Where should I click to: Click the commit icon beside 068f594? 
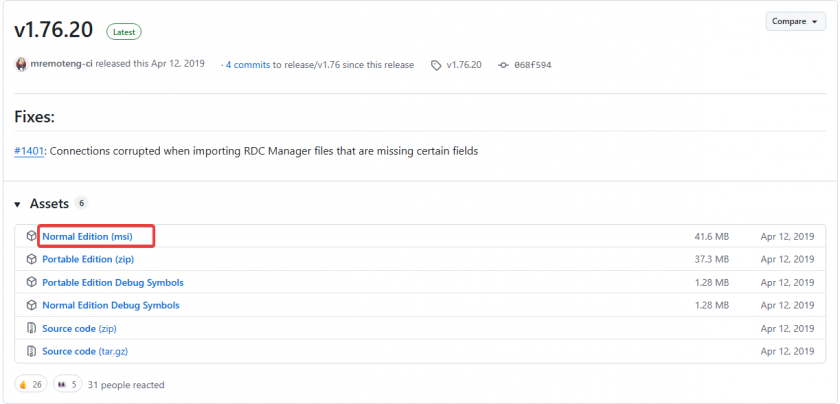(x=501, y=65)
